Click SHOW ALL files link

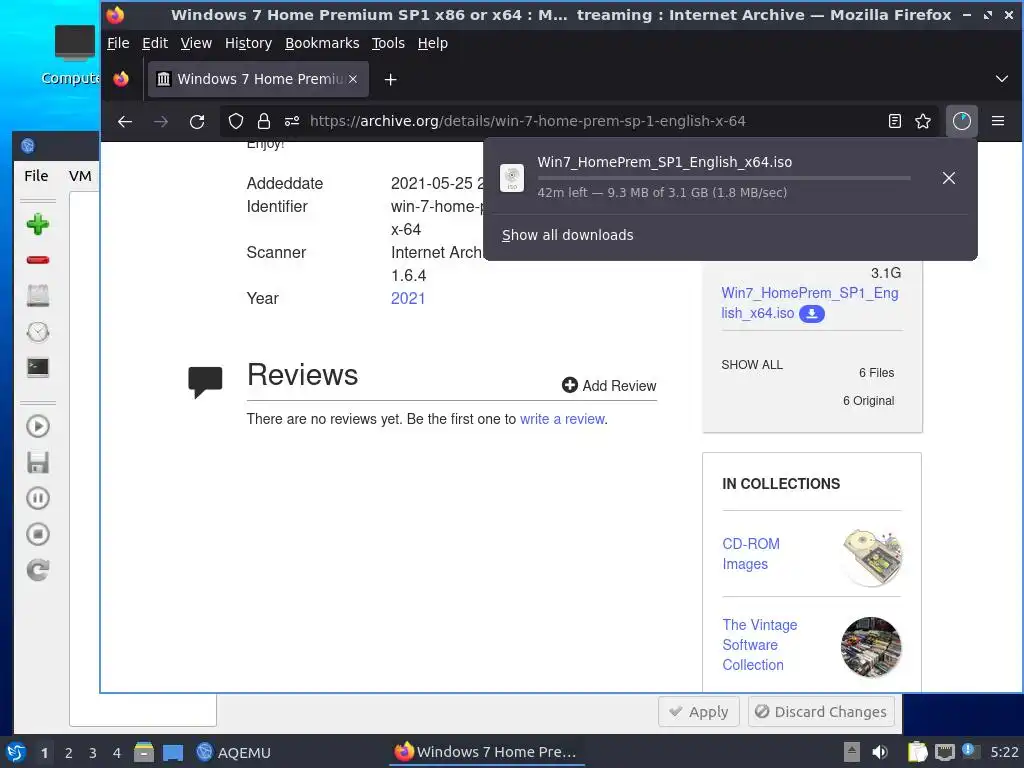(x=752, y=365)
